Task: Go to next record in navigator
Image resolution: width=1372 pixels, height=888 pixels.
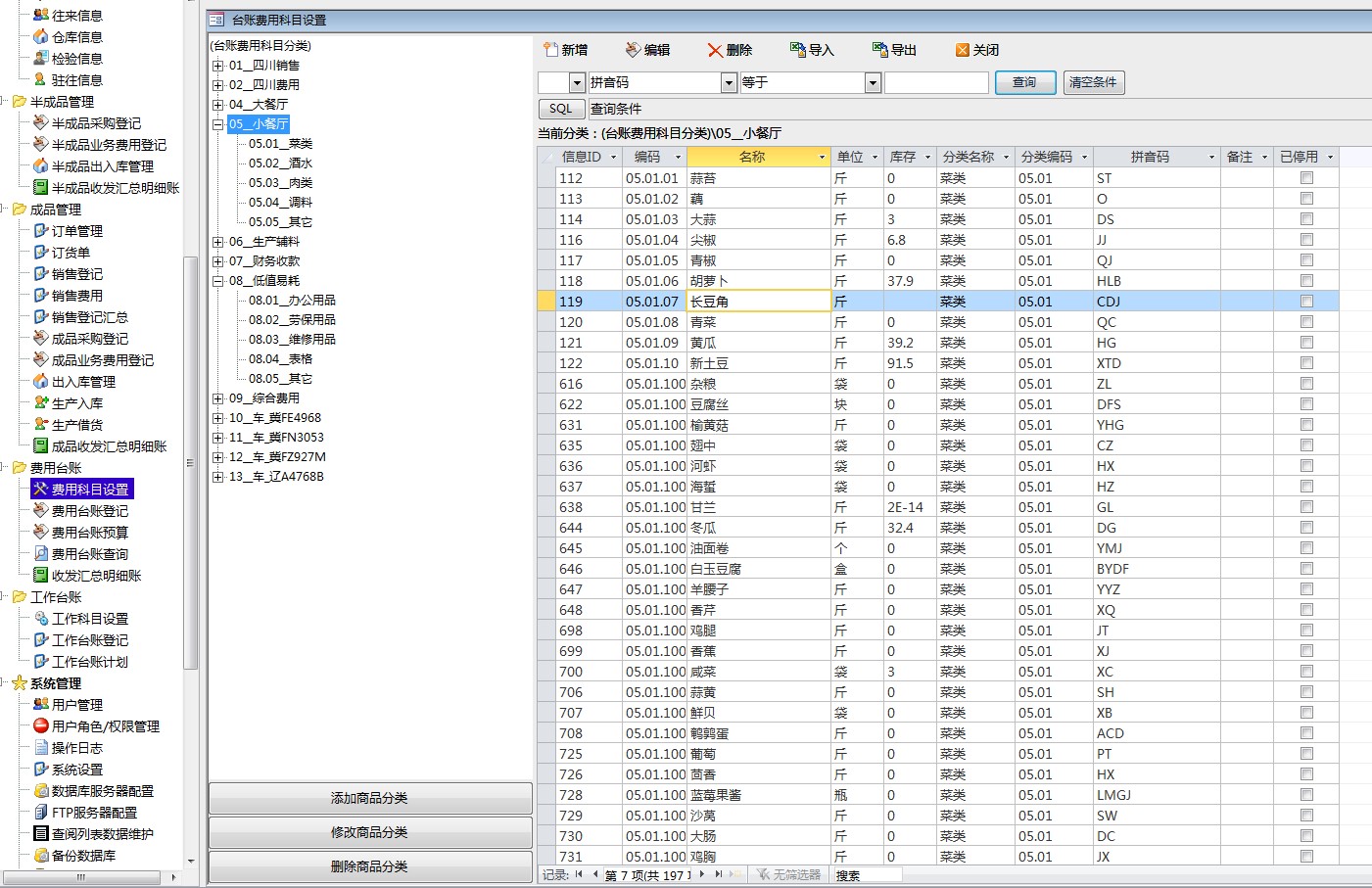Action: coord(701,874)
